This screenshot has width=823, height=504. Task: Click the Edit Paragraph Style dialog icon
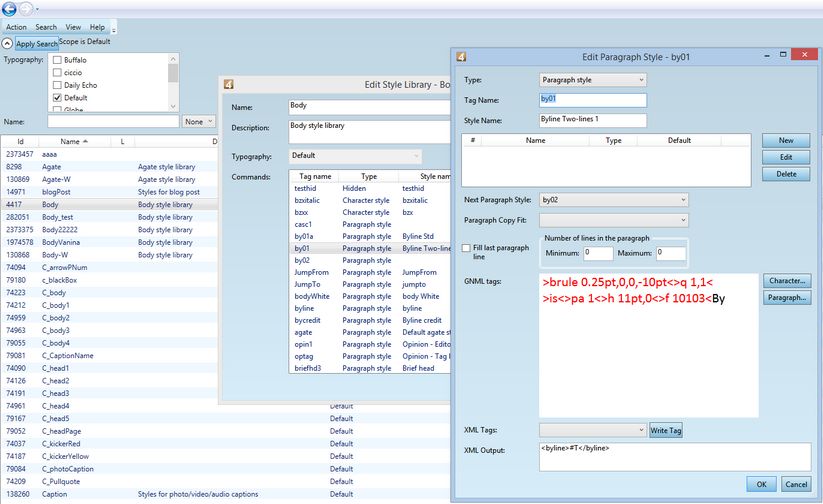461,57
